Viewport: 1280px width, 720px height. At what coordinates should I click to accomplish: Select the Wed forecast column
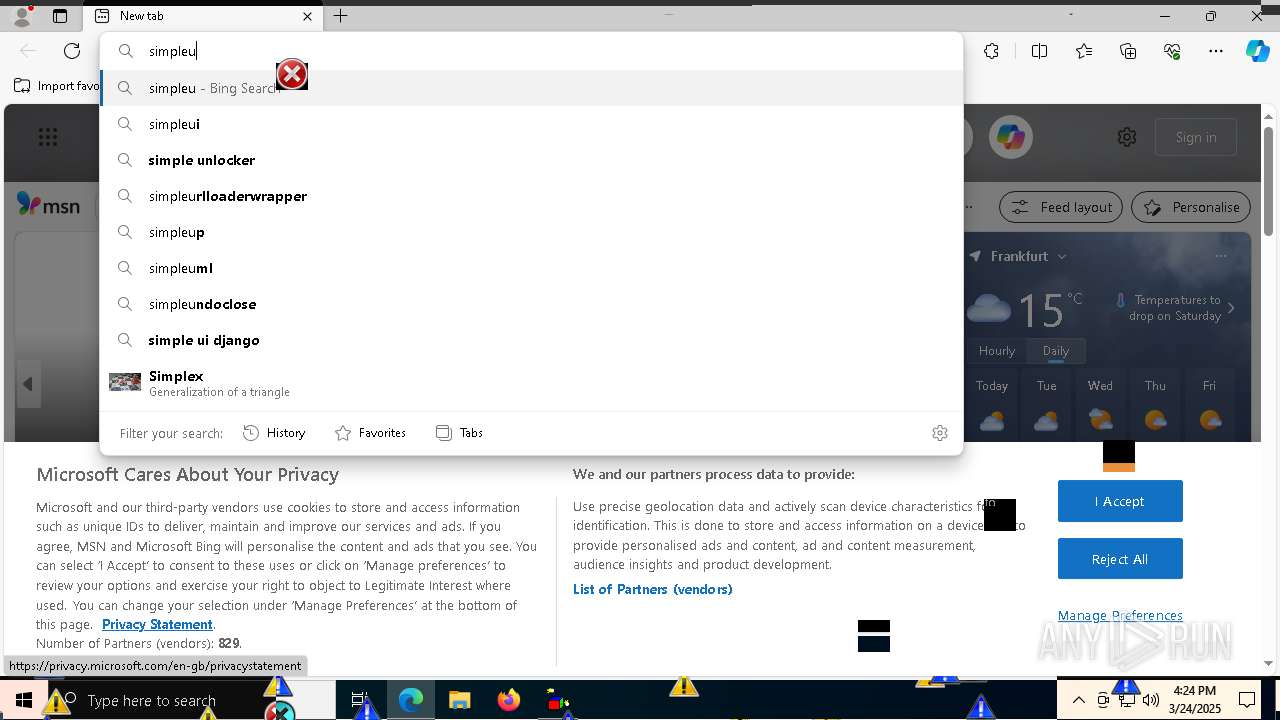1100,406
